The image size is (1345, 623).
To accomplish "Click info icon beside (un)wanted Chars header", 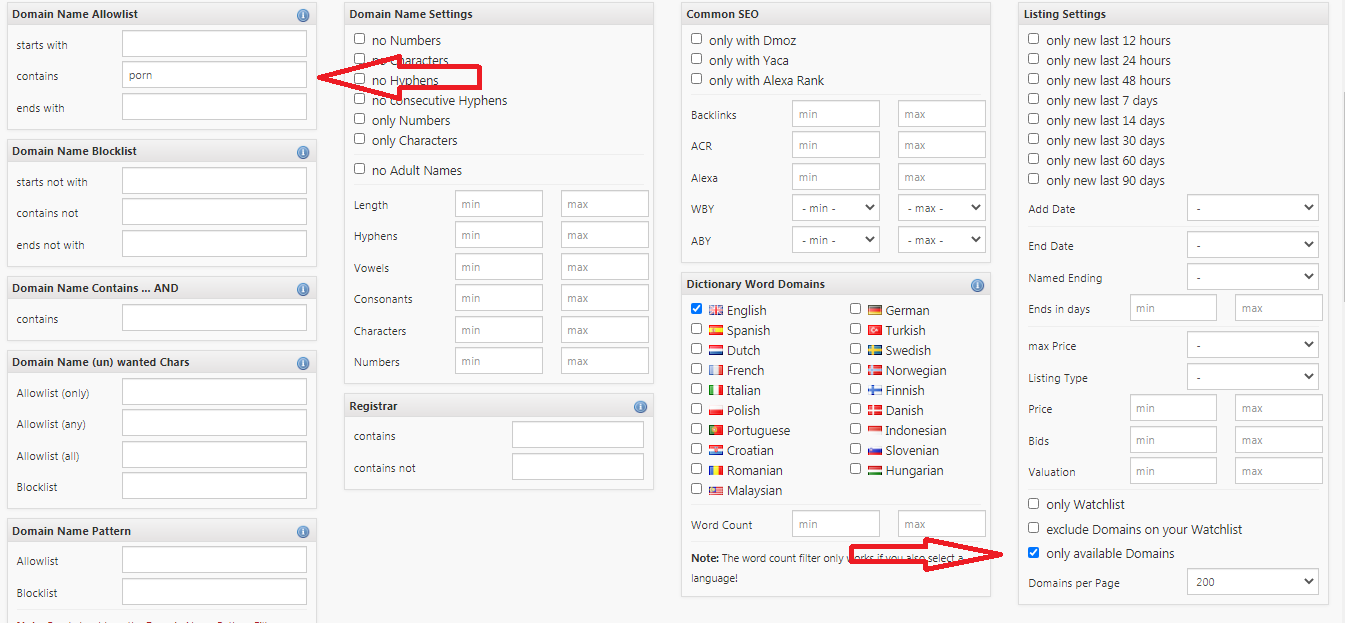I will click(x=303, y=363).
